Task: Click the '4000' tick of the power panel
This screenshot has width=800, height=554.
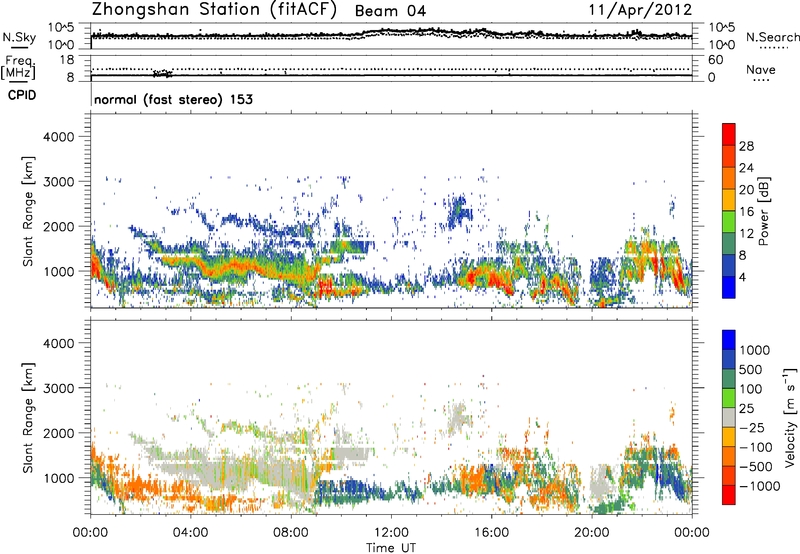Action: point(58,137)
